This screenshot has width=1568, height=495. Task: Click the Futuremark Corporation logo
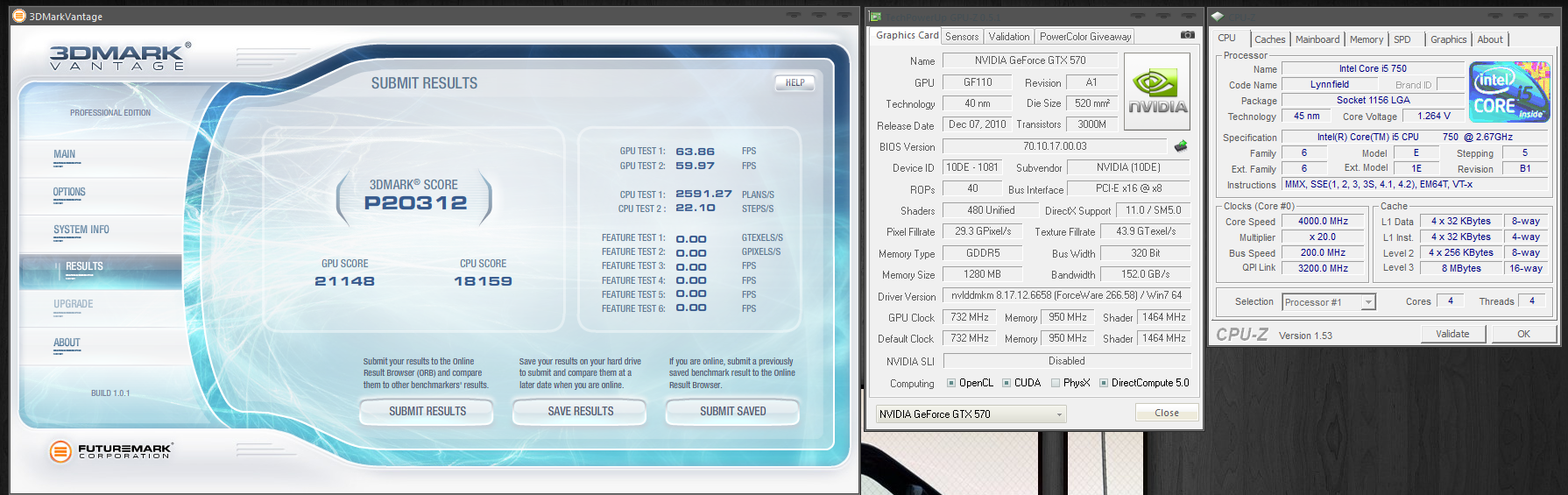click(x=110, y=451)
